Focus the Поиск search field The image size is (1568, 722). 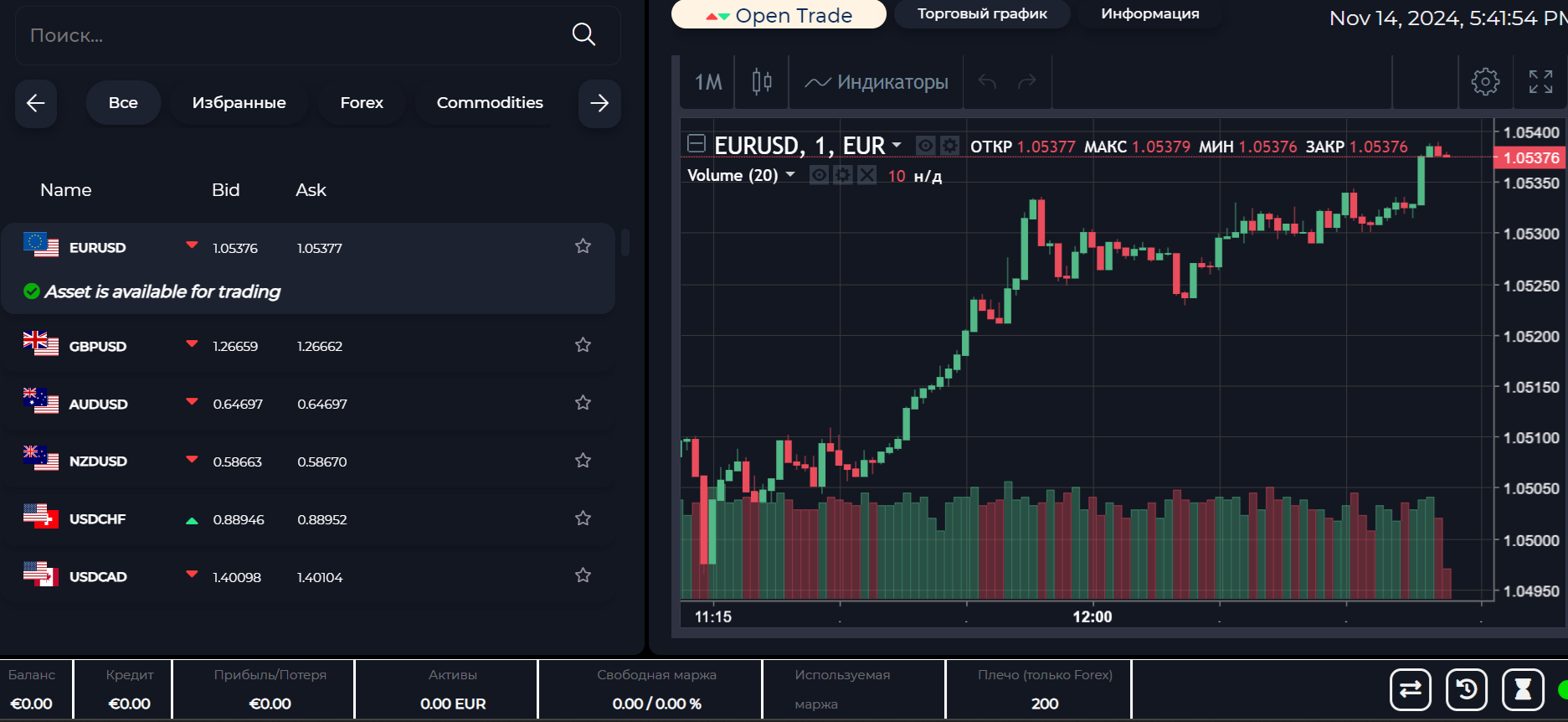point(293,35)
